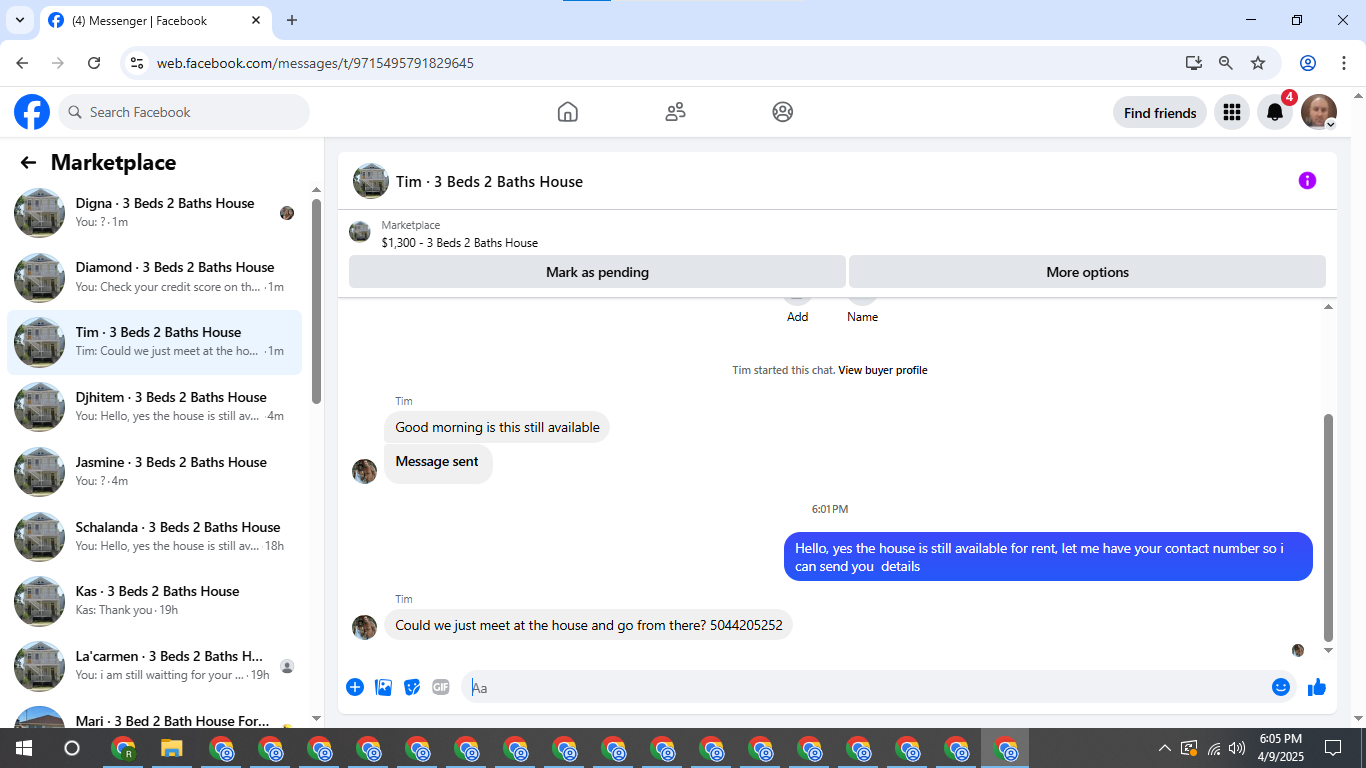The height and width of the screenshot is (768, 1366).
Task: Open Windows Start menu
Action: (x=23, y=748)
